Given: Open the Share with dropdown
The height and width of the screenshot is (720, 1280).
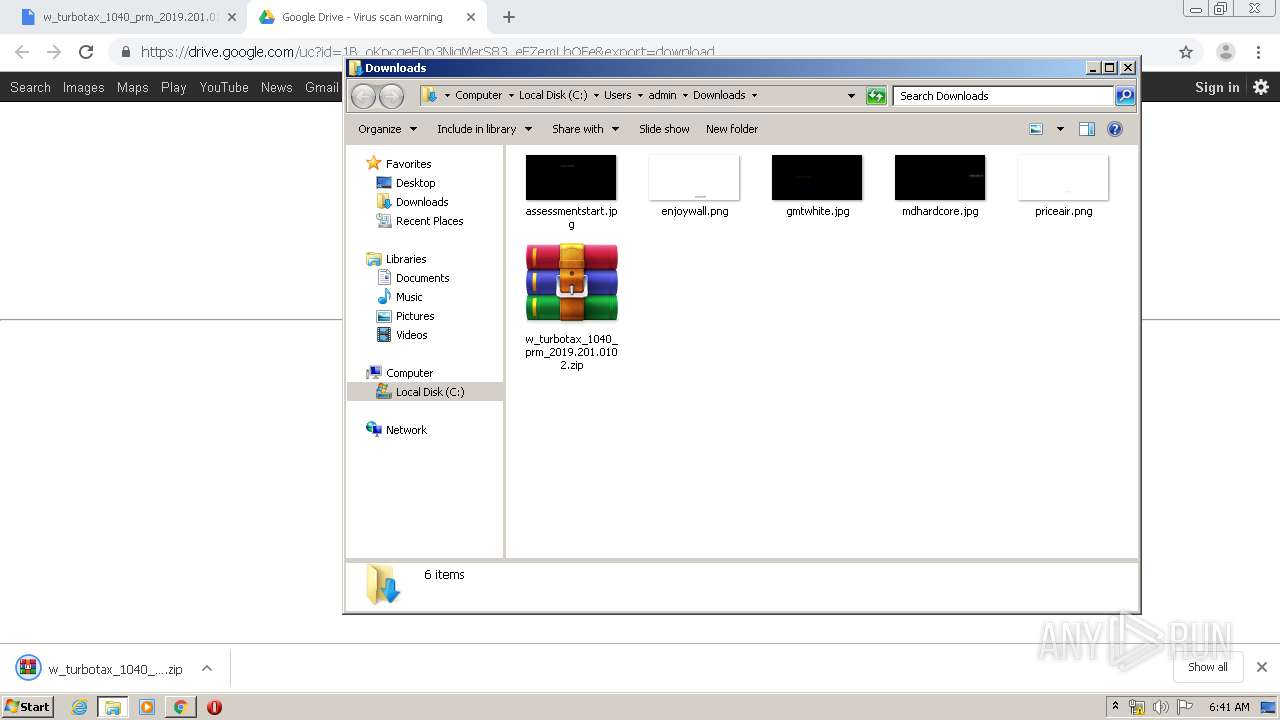Looking at the screenshot, I should click(x=585, y=129).
